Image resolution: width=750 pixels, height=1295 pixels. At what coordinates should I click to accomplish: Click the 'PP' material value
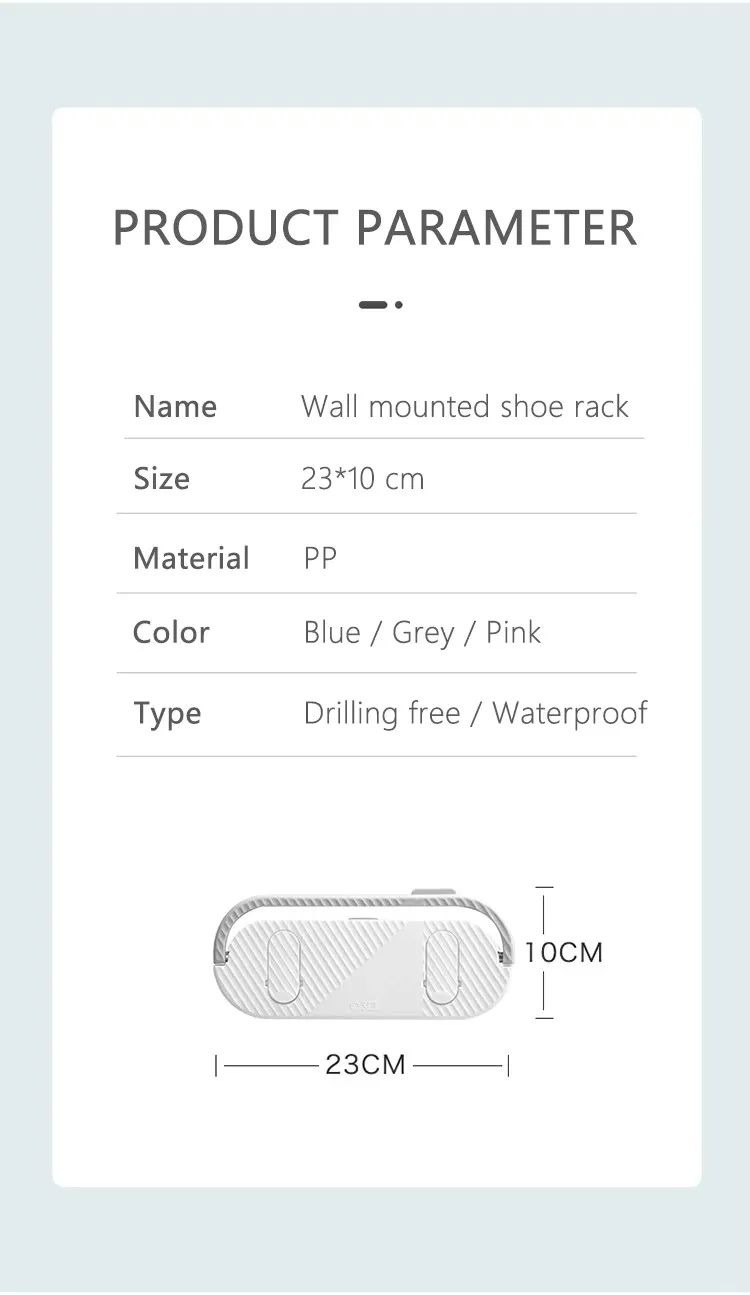(320, 557)
